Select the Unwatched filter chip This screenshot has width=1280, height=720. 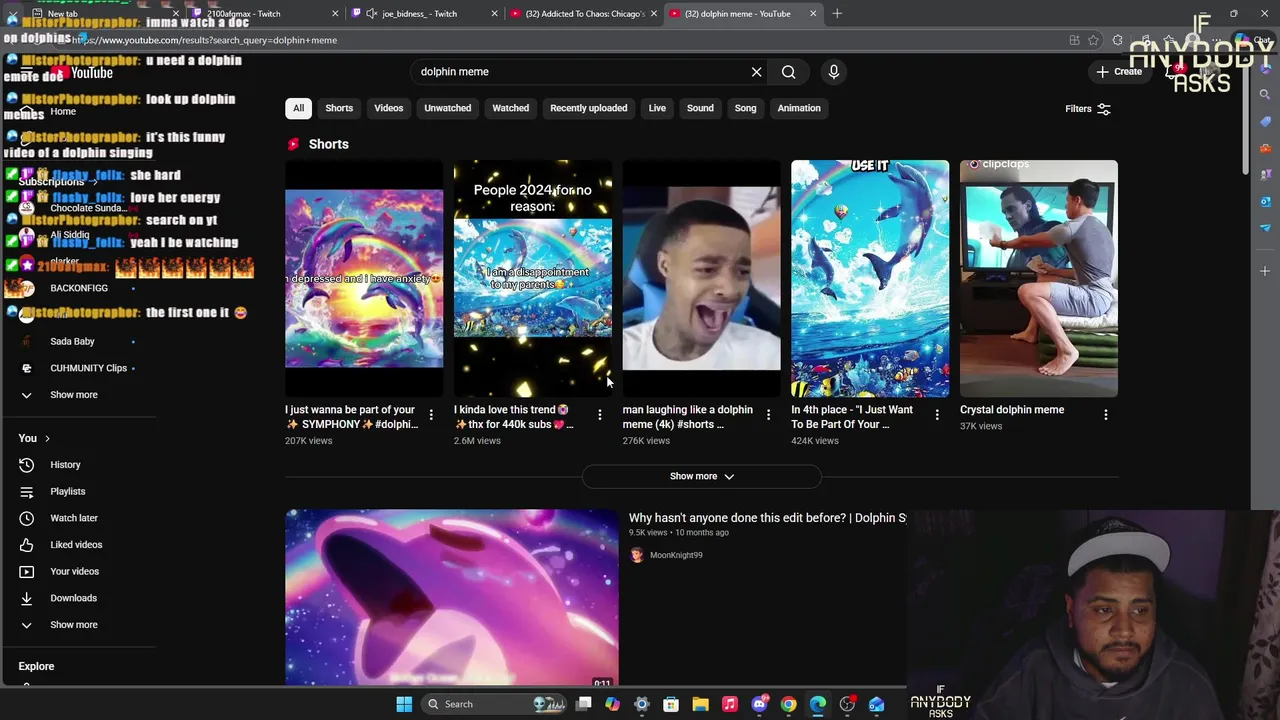point(447,108)
